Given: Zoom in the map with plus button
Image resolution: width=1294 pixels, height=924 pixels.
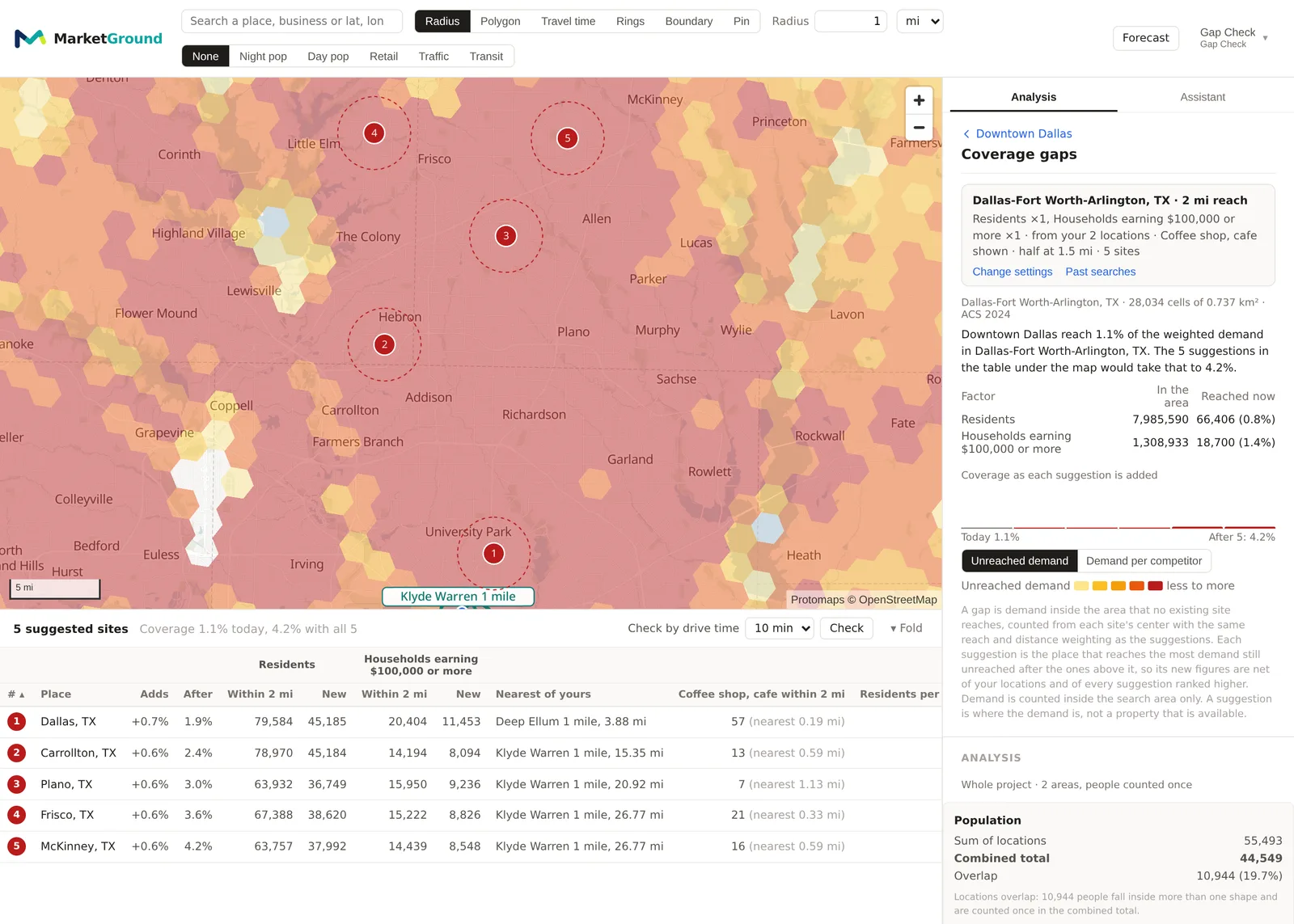Looking at the screenshot, I should tap(919, 100).
